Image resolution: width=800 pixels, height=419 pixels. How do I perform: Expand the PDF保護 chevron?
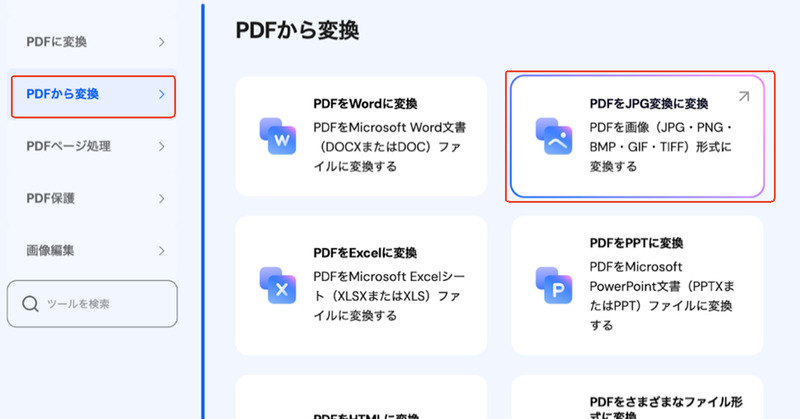tap(161, 198)
